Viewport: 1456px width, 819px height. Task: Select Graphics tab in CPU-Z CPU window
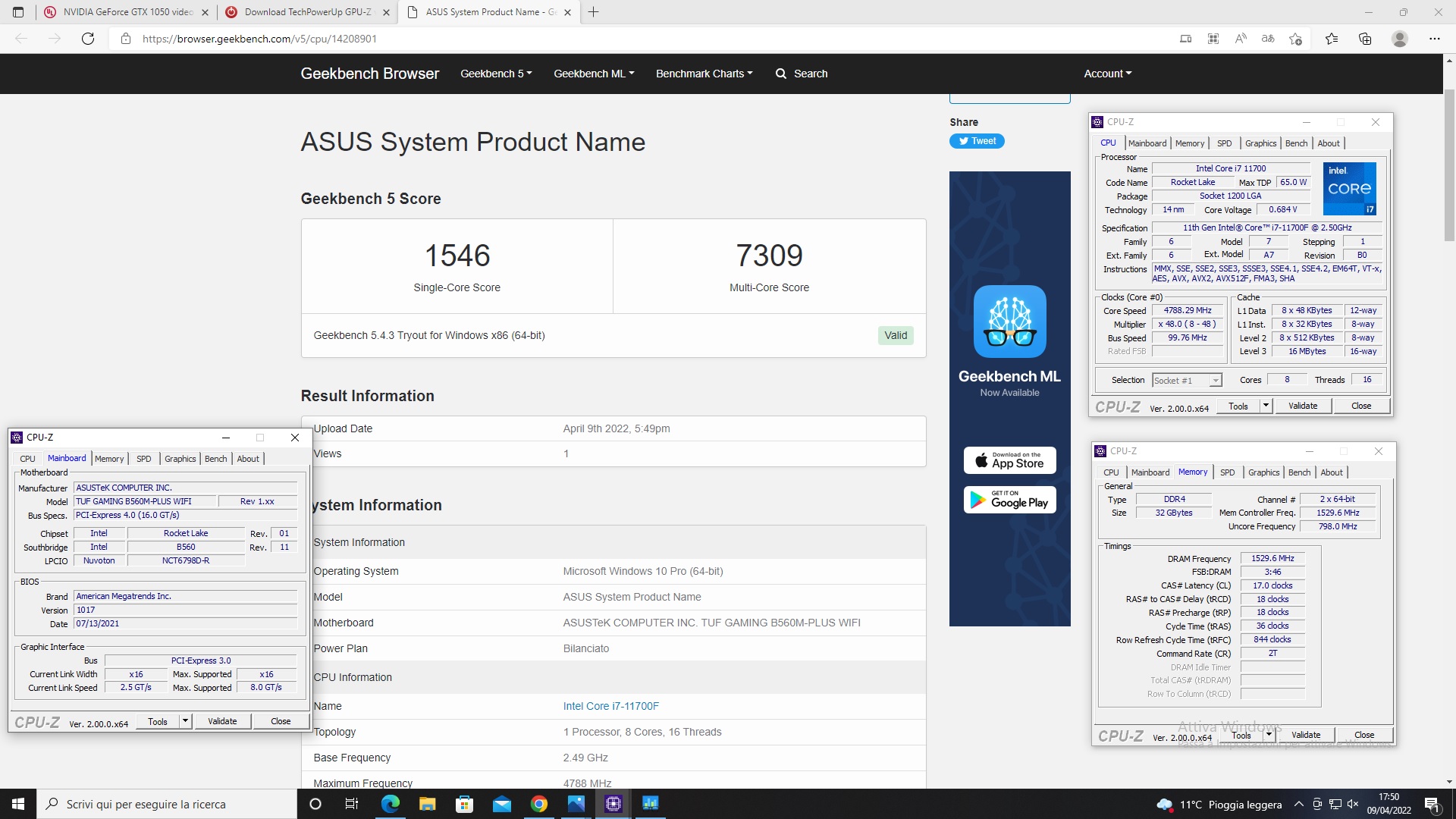1260,143
